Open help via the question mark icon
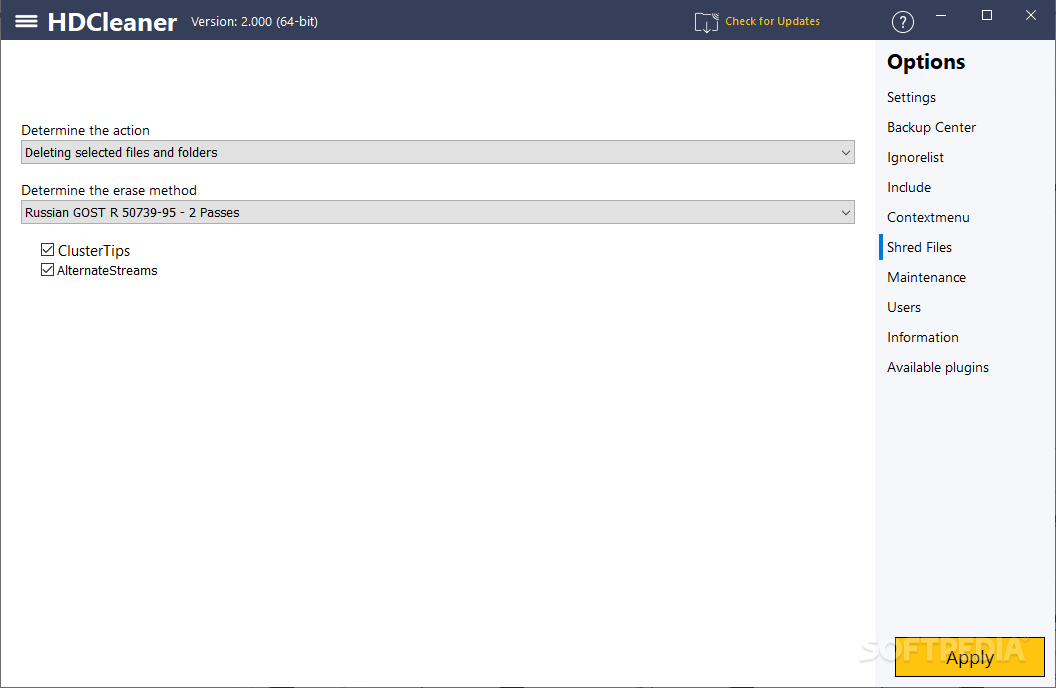Viewport: 1056px width, 688px height. point(902,22)
